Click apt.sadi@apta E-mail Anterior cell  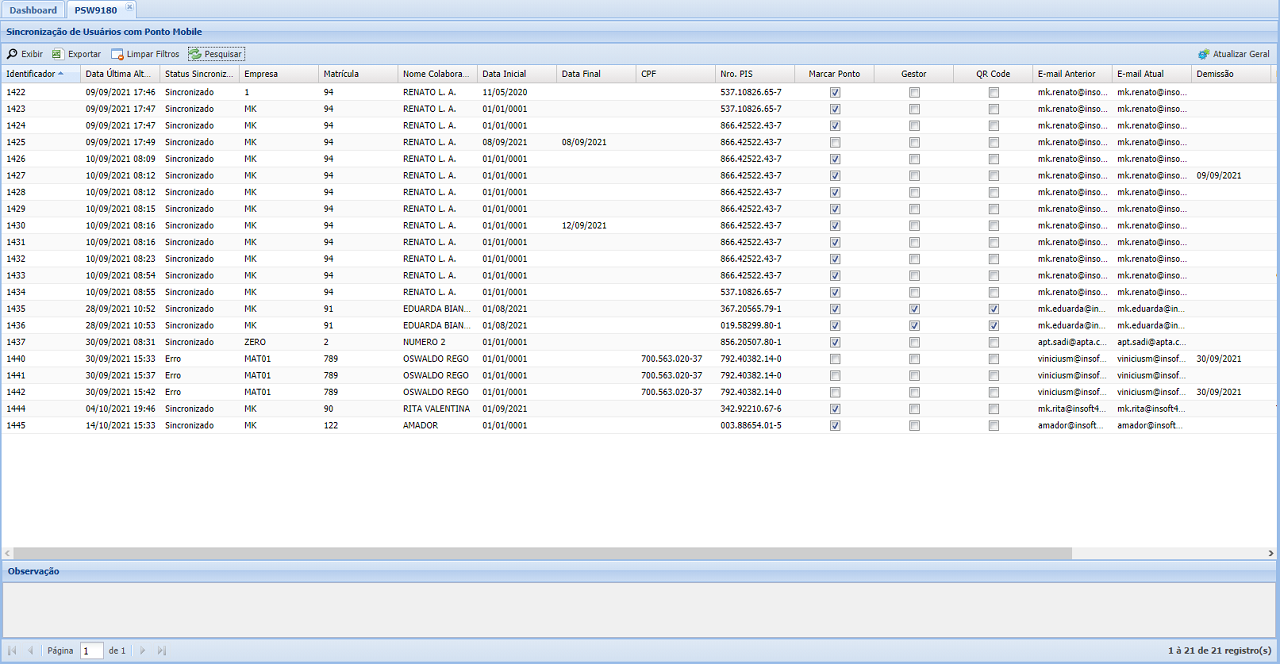1072,342
